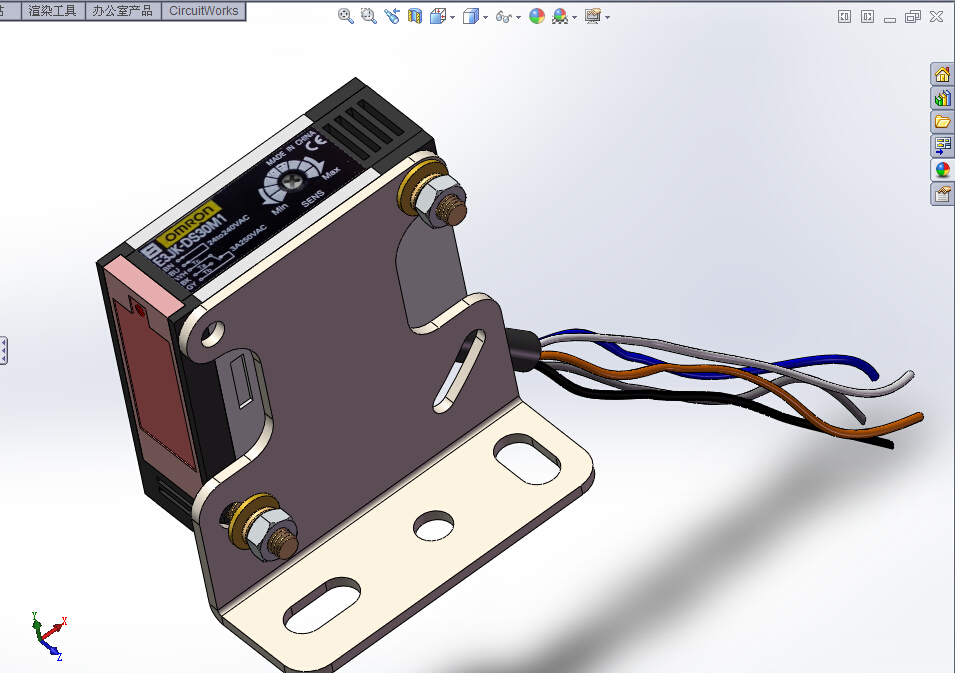Open the 渲染工具 tab
Image resolution: width=955 pixels, height=673 pixels.
click(x=53, y=11)
